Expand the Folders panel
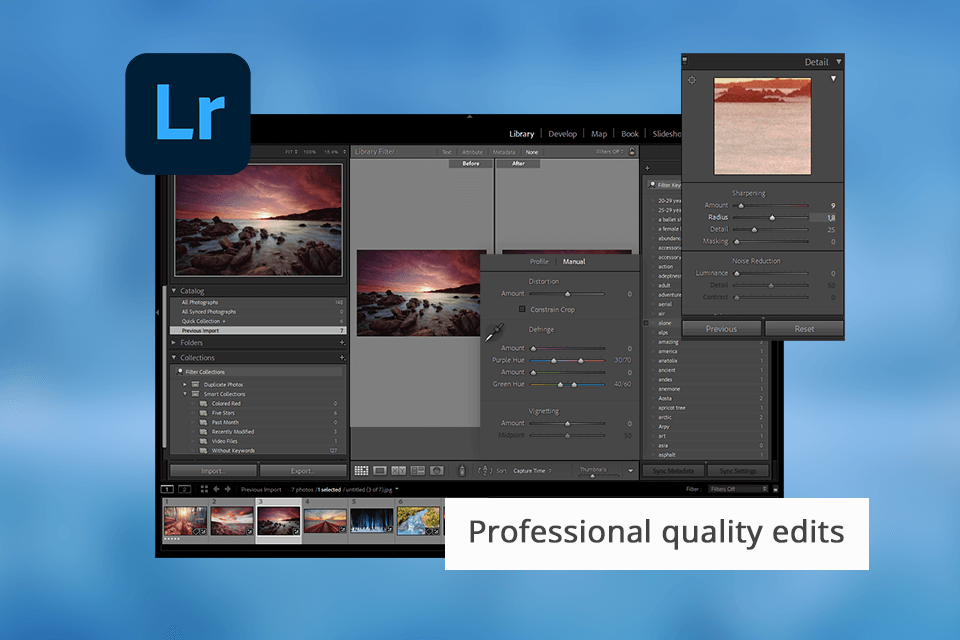Screen dimensions: 960x640 pos(174,342)
